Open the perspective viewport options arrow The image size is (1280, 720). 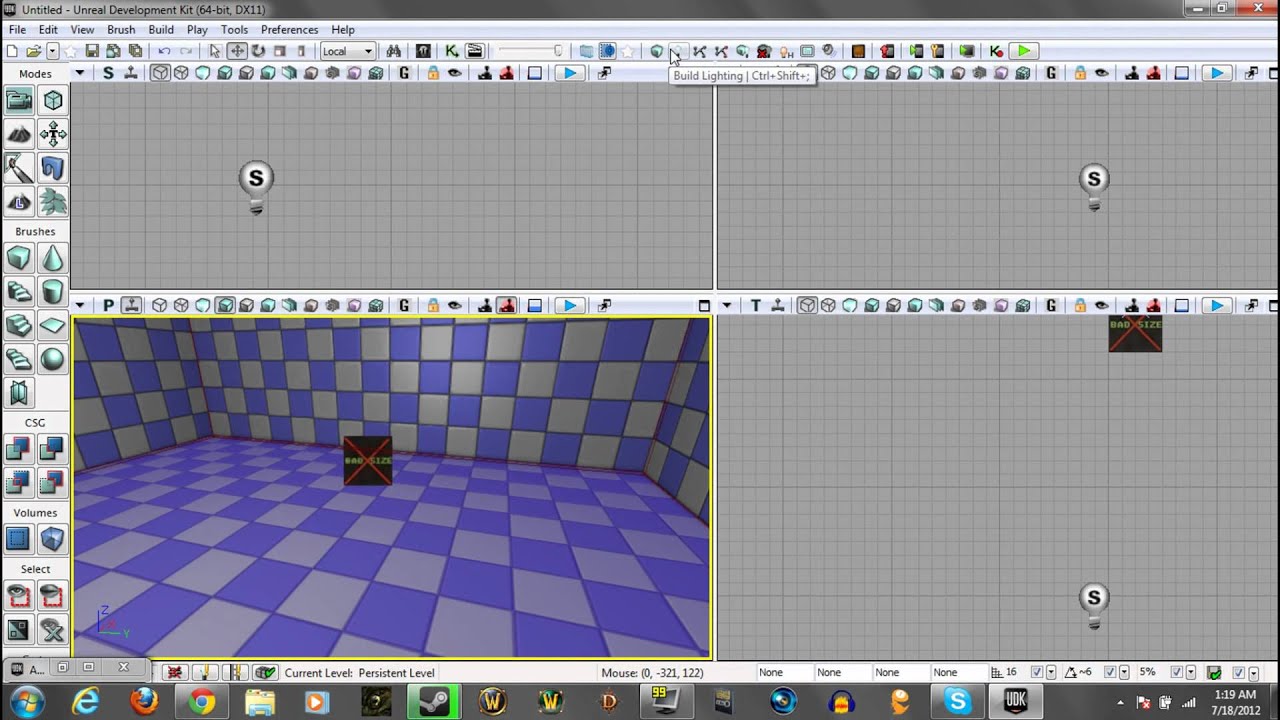click(81, 306)
